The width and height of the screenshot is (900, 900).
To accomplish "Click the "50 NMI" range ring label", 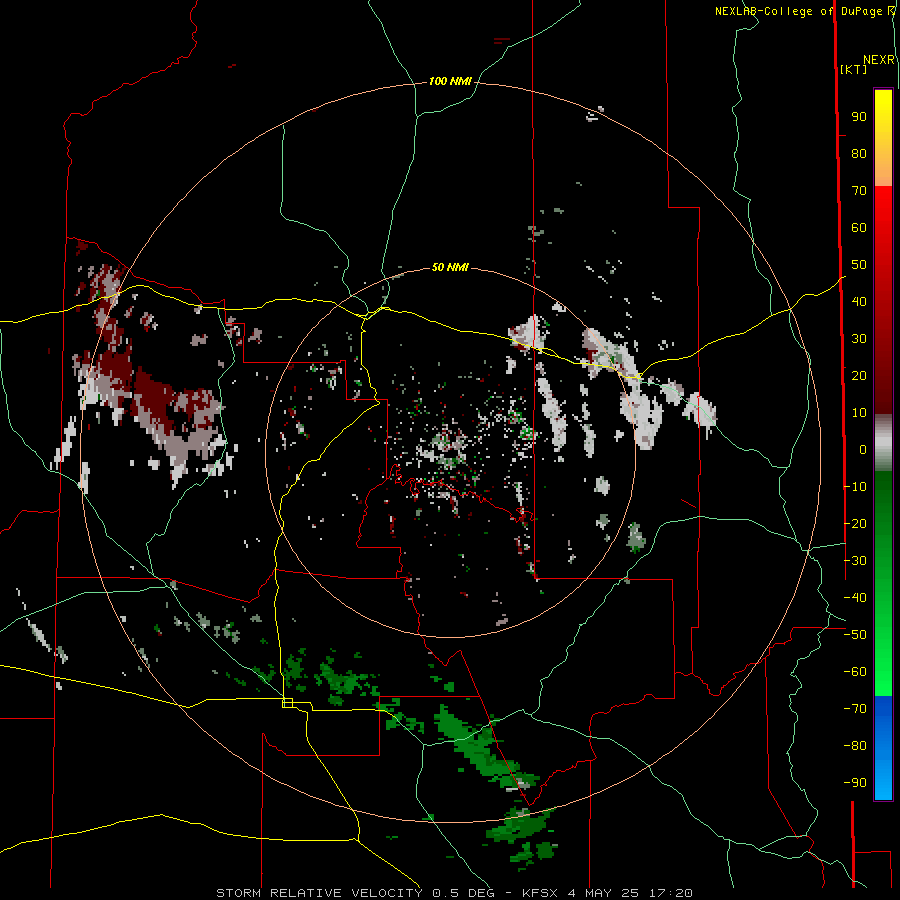I will click(450, 267).
